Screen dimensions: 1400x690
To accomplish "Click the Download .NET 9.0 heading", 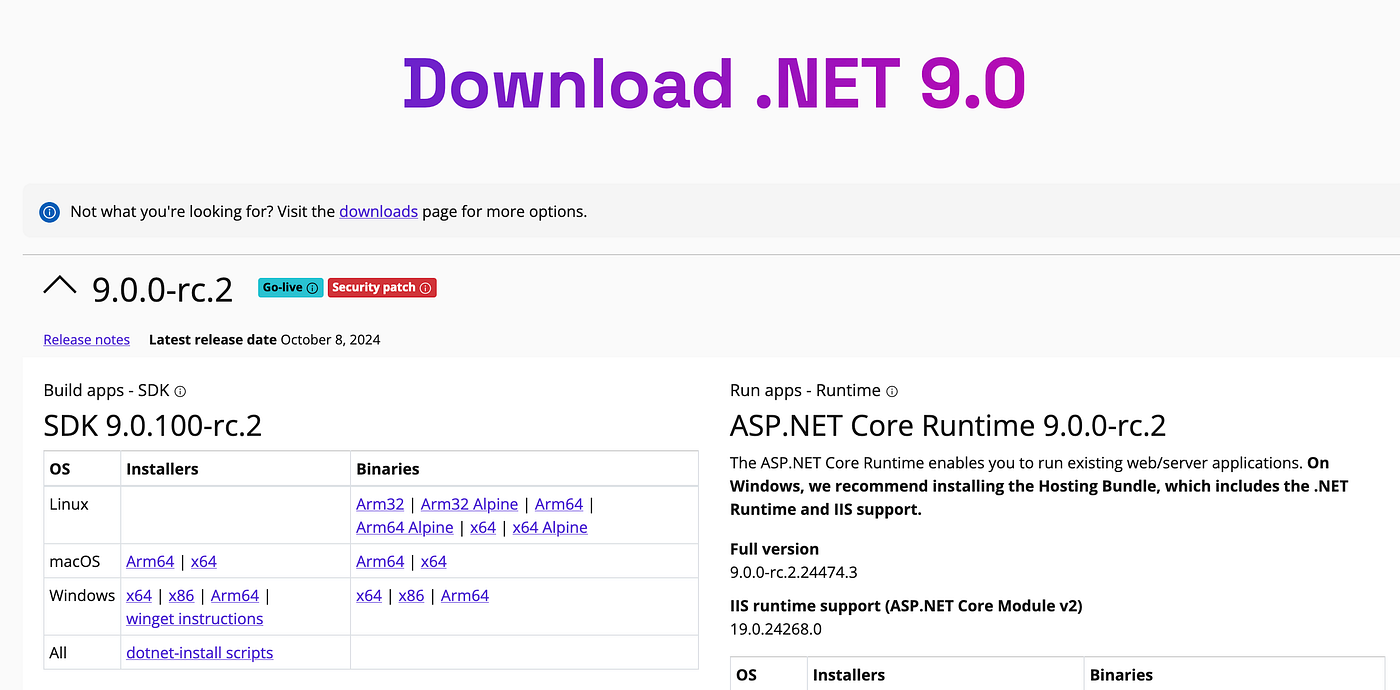I will pos(714,84).
